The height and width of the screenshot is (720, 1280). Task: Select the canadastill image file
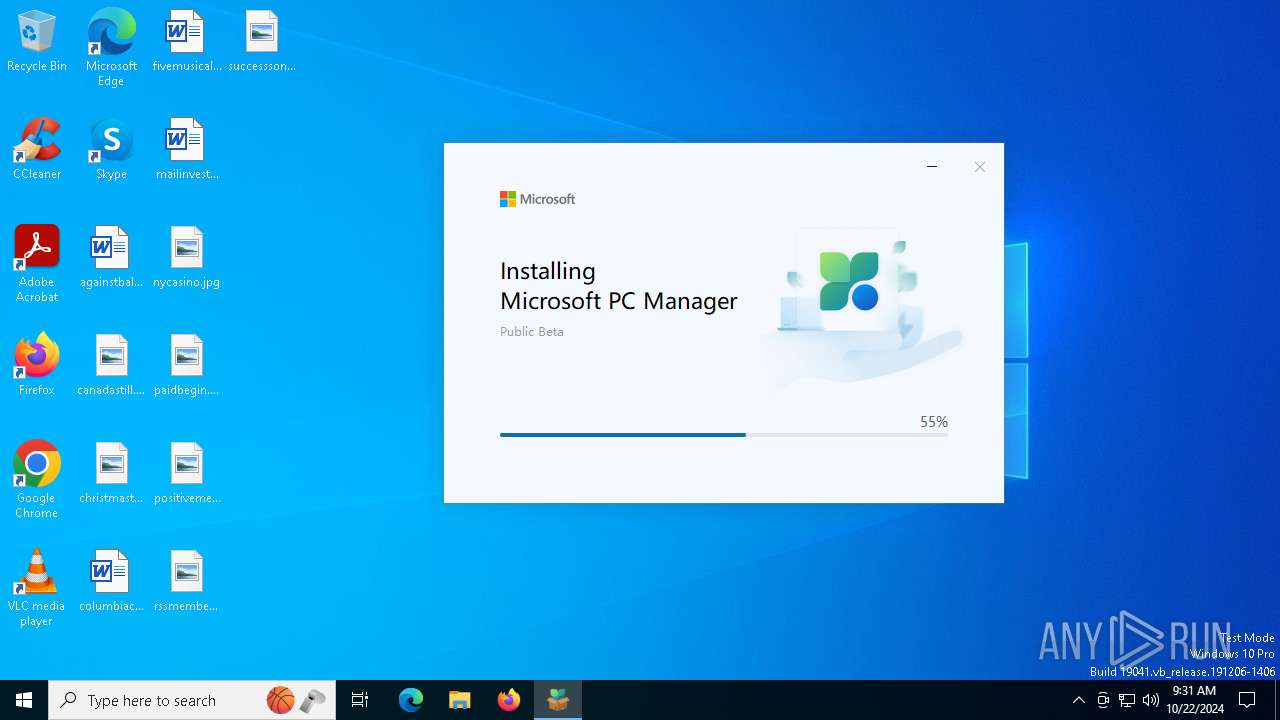tap(111, 366)
